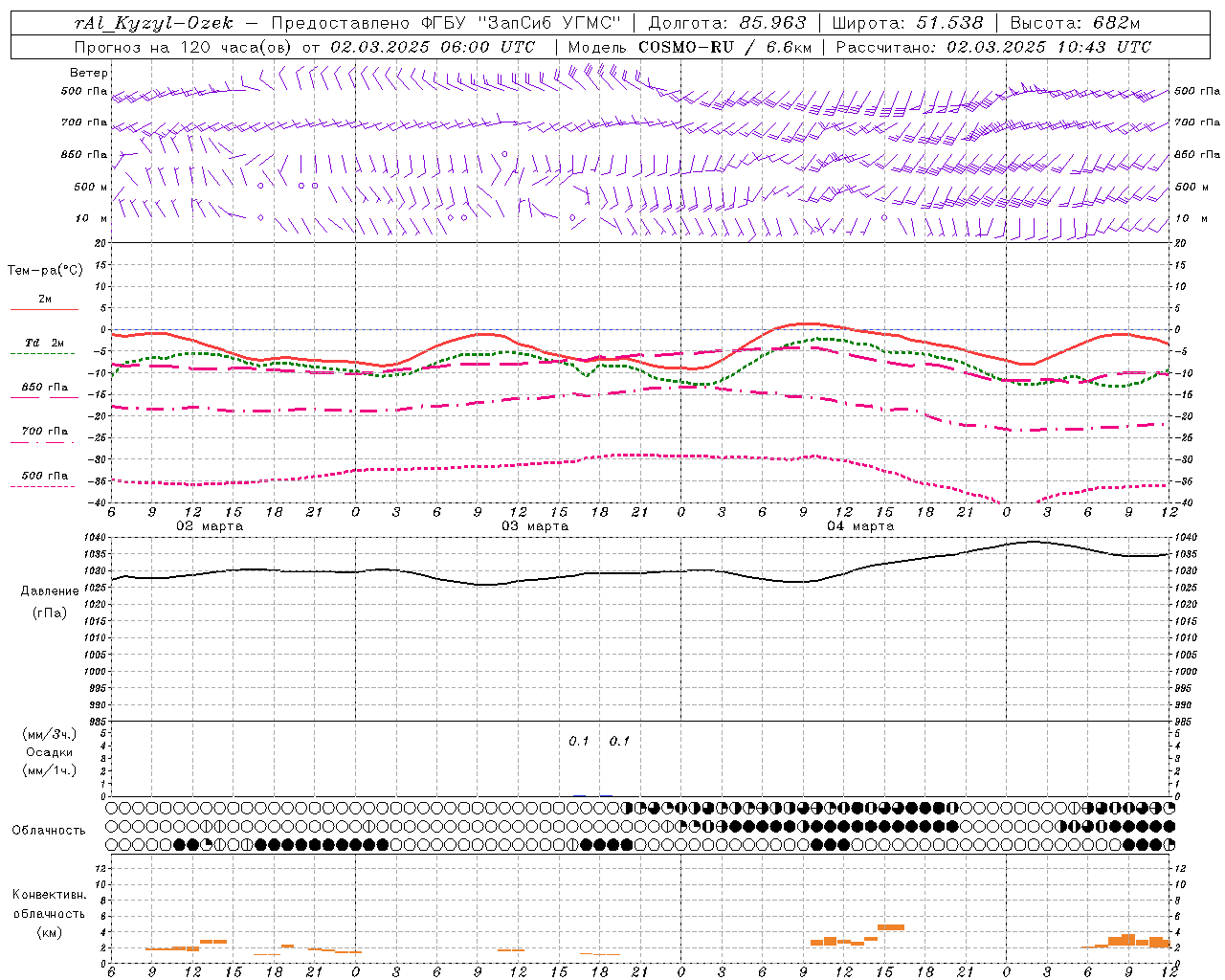1225x980 pixels.
Task: Click the 500 м wind level label
Action: tap(91, 187)
